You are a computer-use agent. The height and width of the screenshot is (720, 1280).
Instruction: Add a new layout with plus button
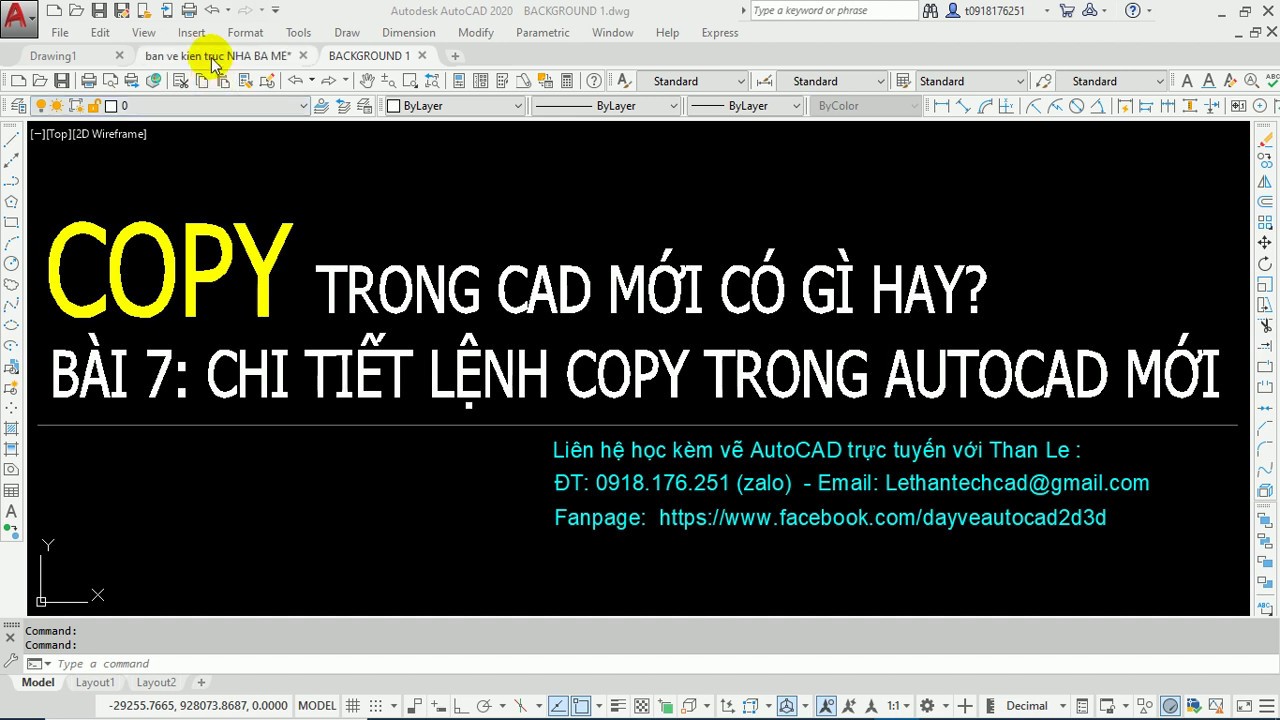tap(201, 683)
